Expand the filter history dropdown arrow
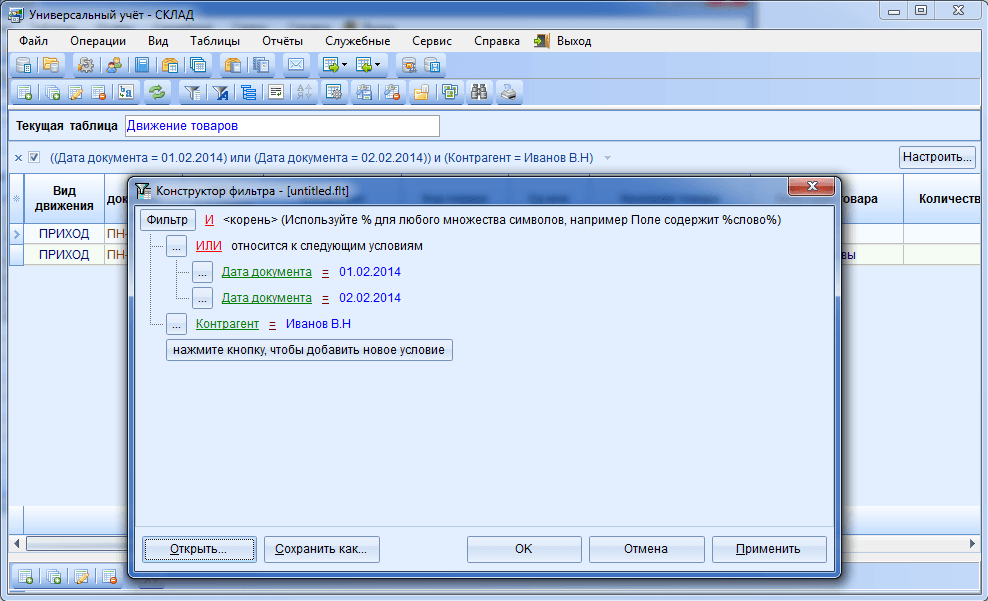The image size is (988, 601). coord(607,158)
